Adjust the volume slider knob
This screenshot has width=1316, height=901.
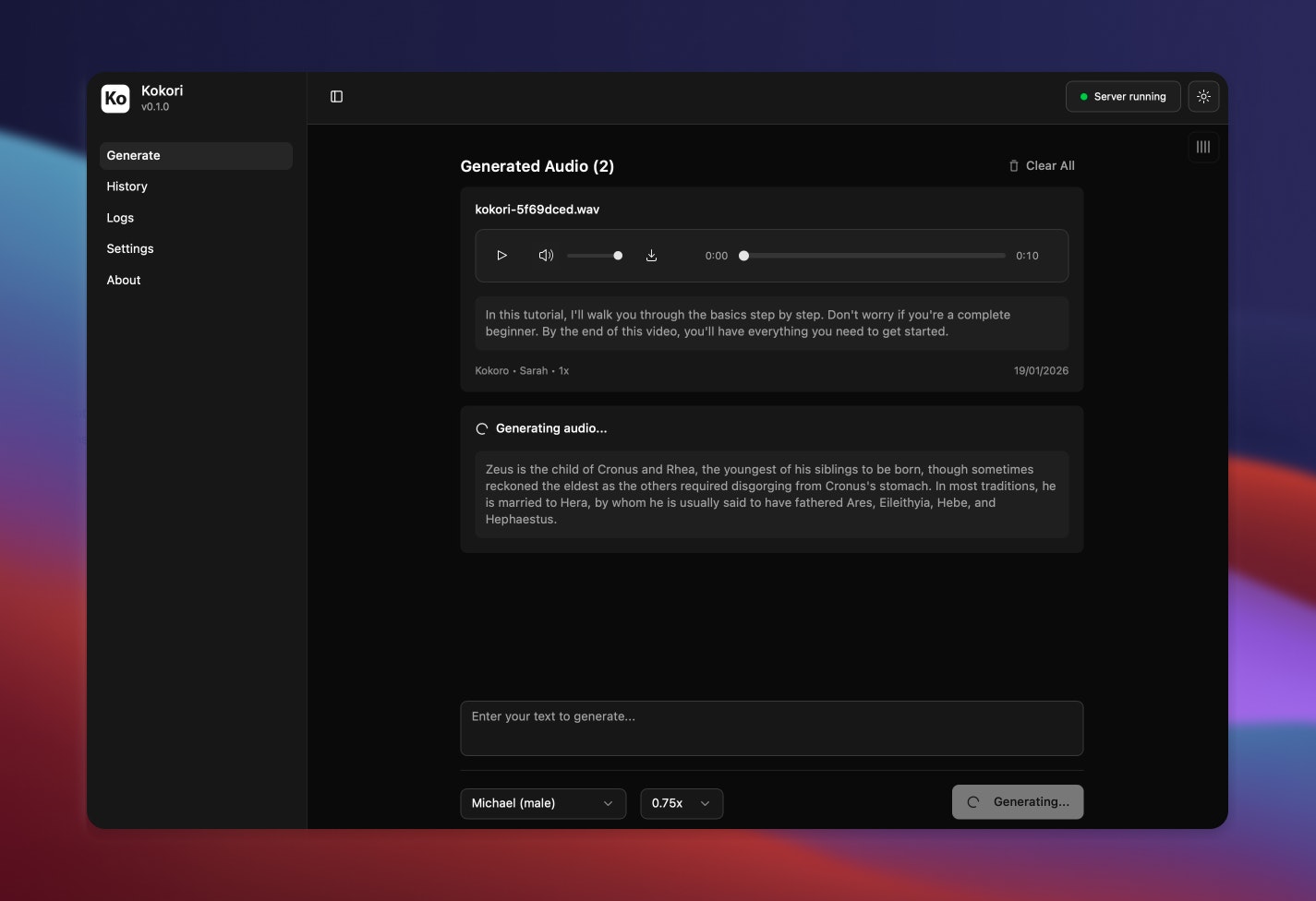pyautogui.click(x=618, y=256)
